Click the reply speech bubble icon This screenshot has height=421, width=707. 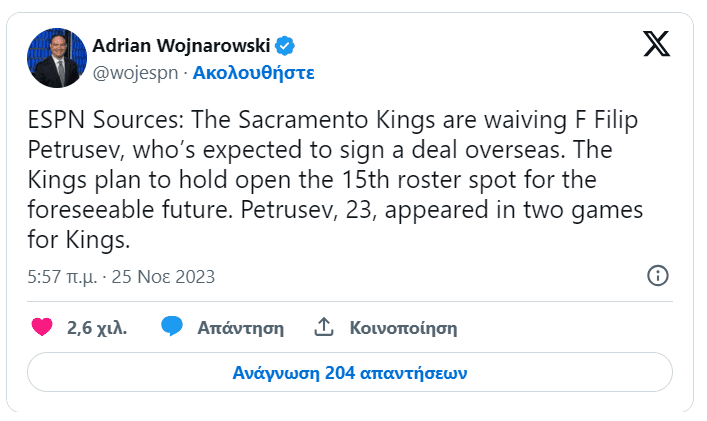(173, 327)
